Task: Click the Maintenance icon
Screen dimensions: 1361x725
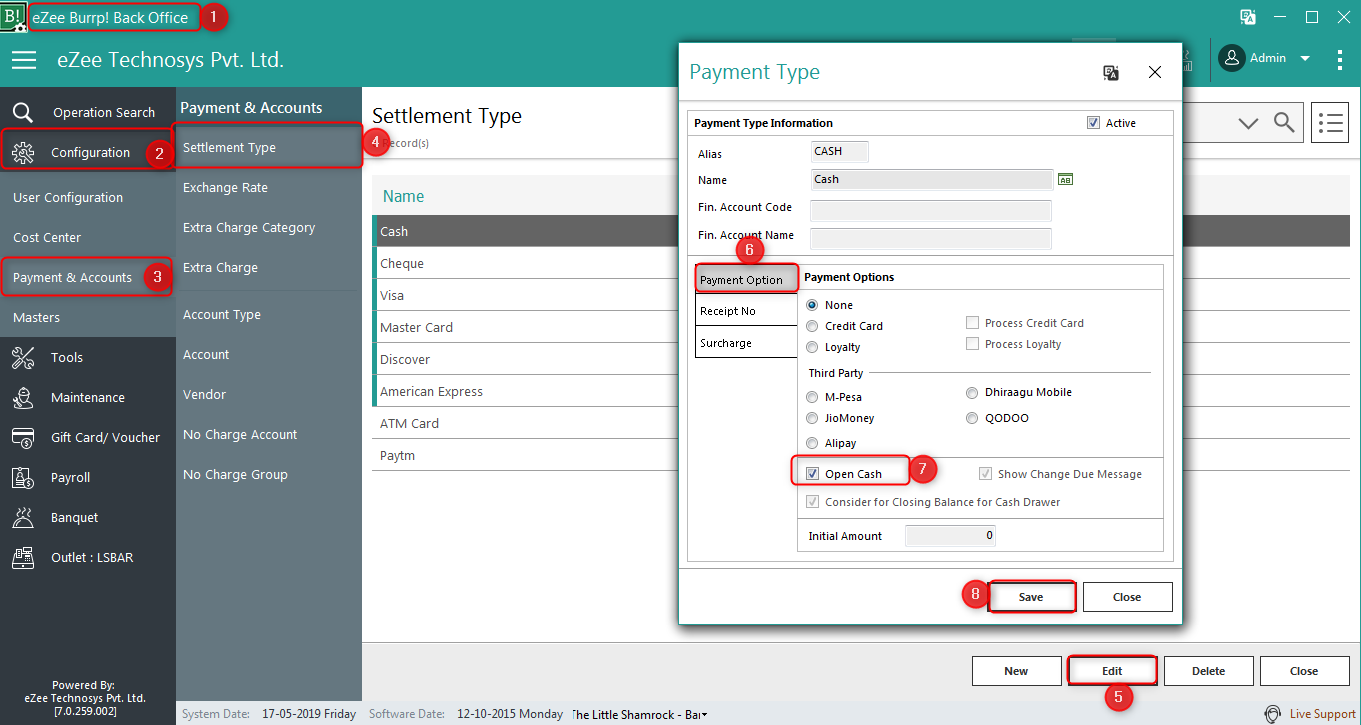Action: (23, 397)
